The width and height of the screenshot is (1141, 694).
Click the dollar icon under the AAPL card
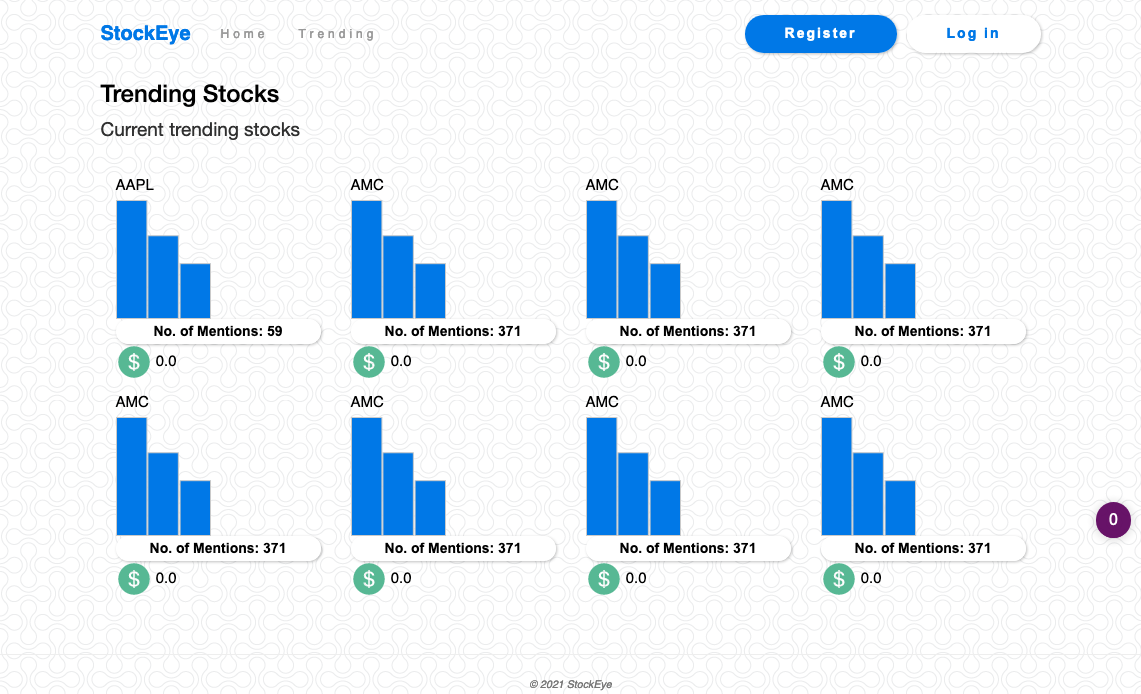tap(134, 362)
